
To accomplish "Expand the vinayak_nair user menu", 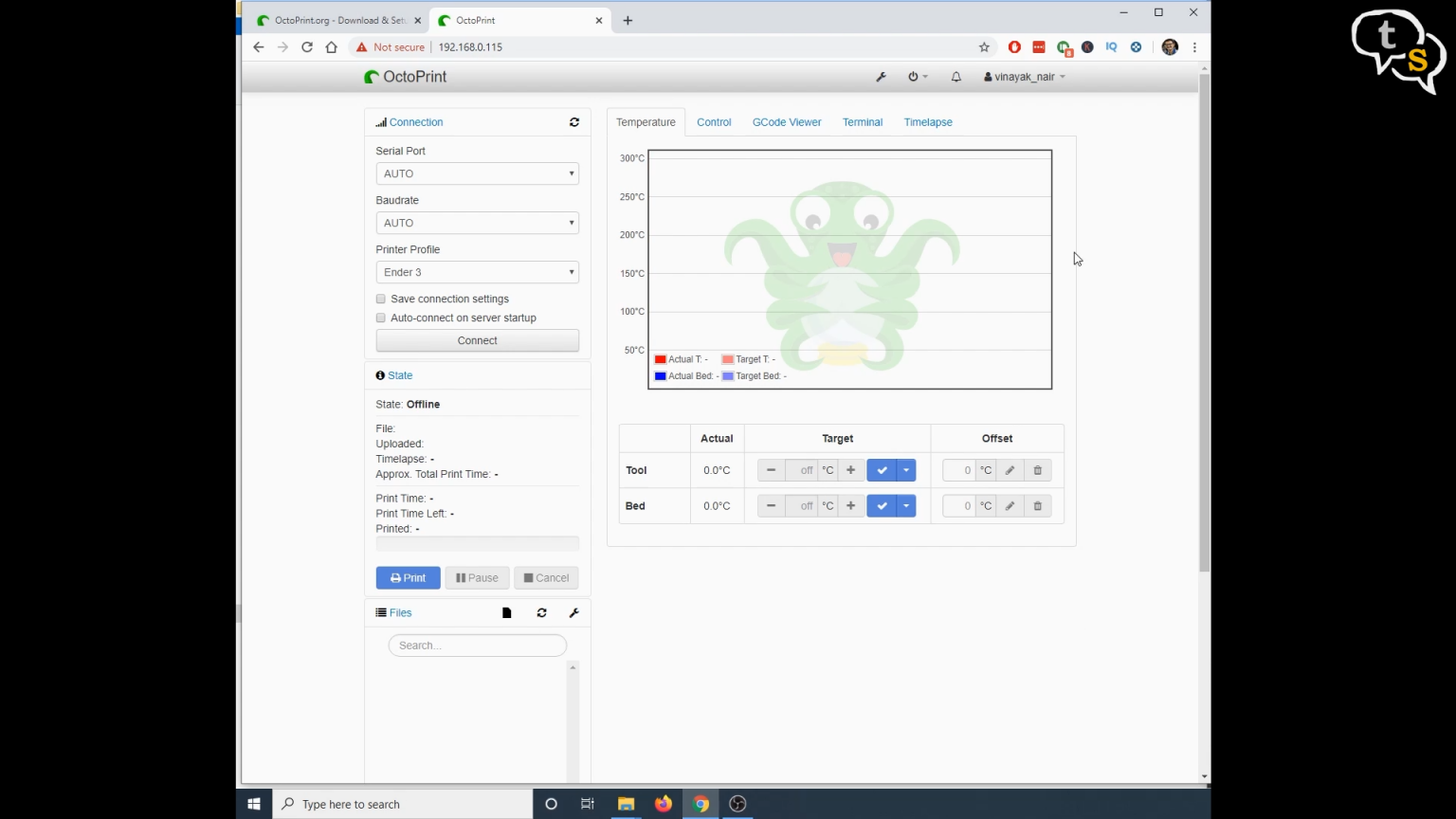I will point(1024,77).
